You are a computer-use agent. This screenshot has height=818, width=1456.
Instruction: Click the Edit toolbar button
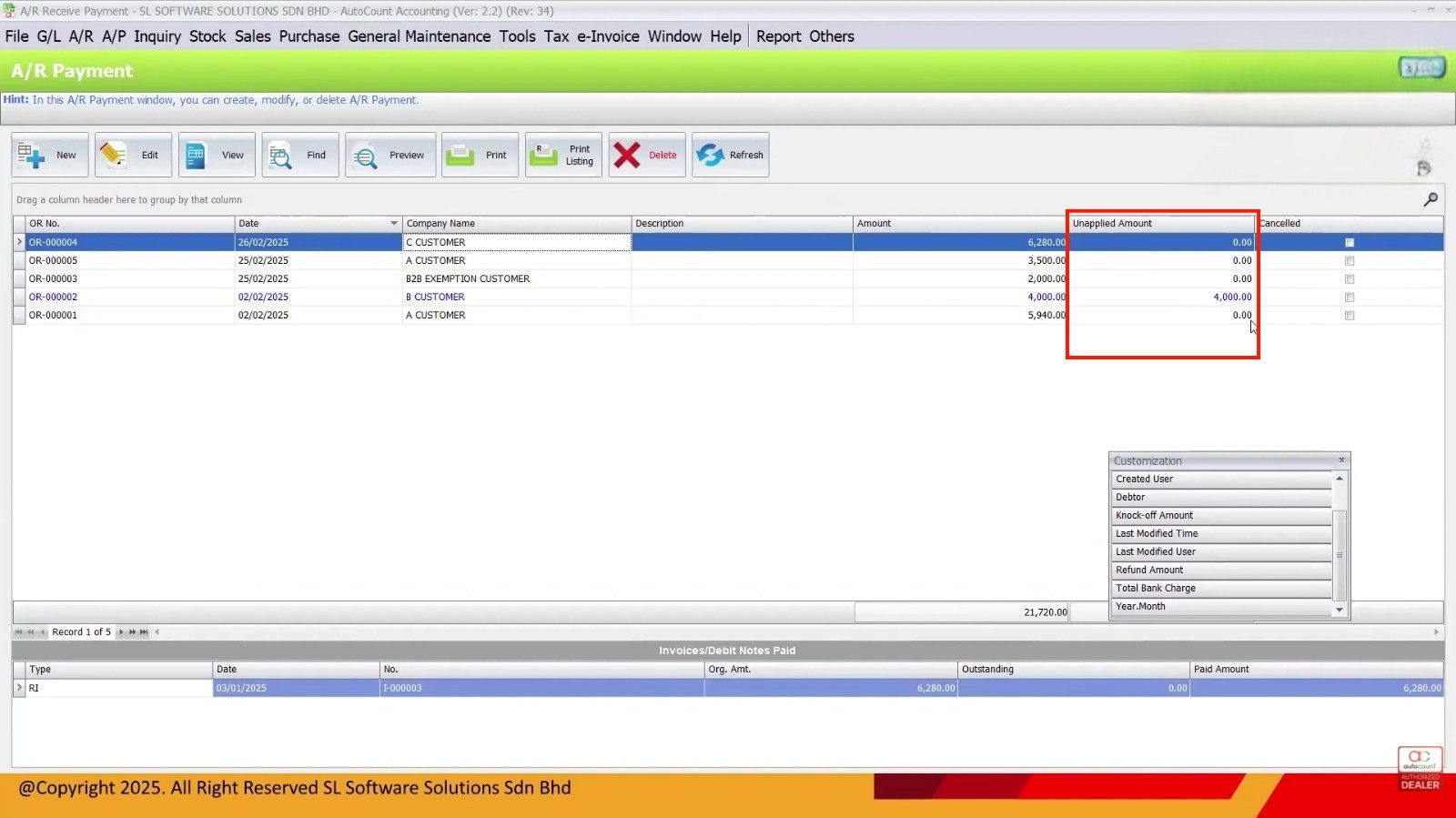click(x=133, y=155)
